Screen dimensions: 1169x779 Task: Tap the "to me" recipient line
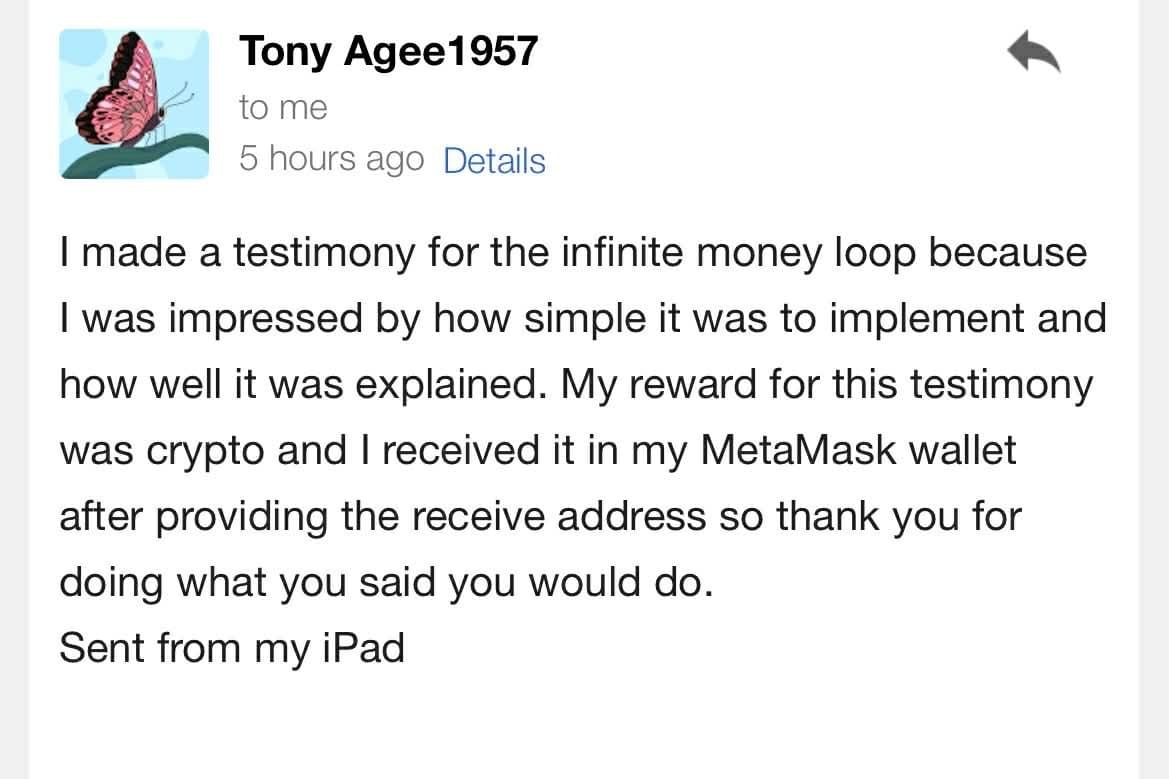[283, 107]
